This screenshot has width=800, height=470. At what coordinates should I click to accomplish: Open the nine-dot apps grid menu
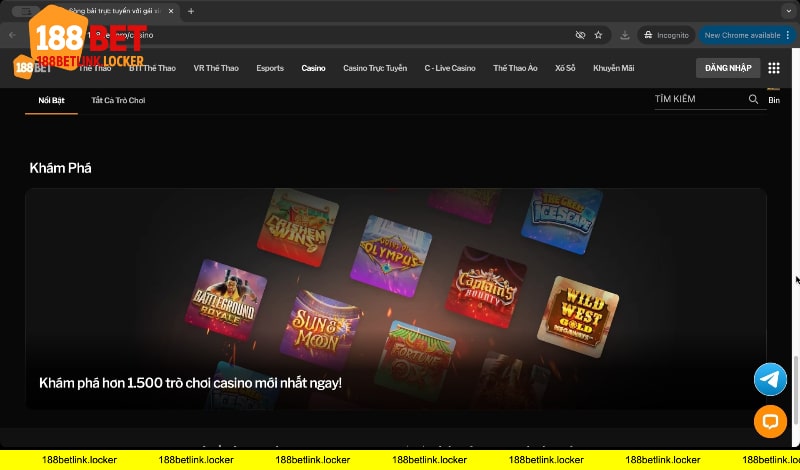click(x=774, y=68)
